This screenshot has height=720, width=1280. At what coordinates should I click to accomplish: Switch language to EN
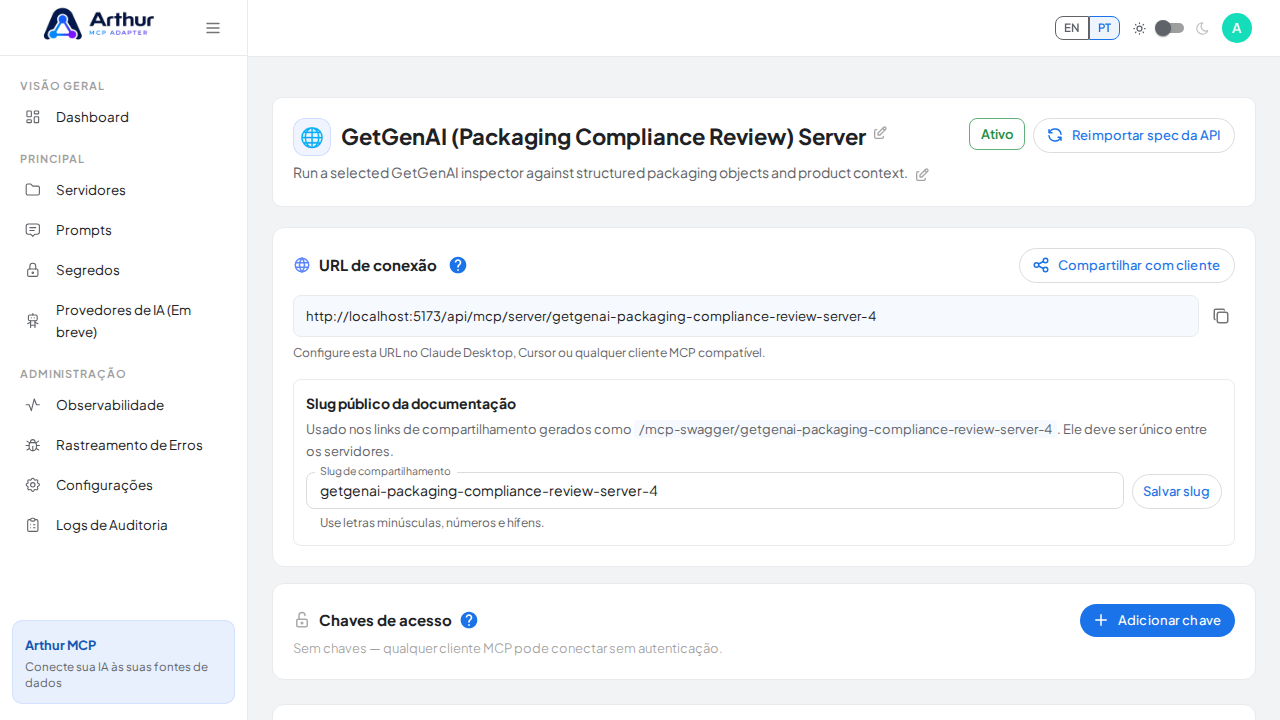click(x=1072, y=28)
